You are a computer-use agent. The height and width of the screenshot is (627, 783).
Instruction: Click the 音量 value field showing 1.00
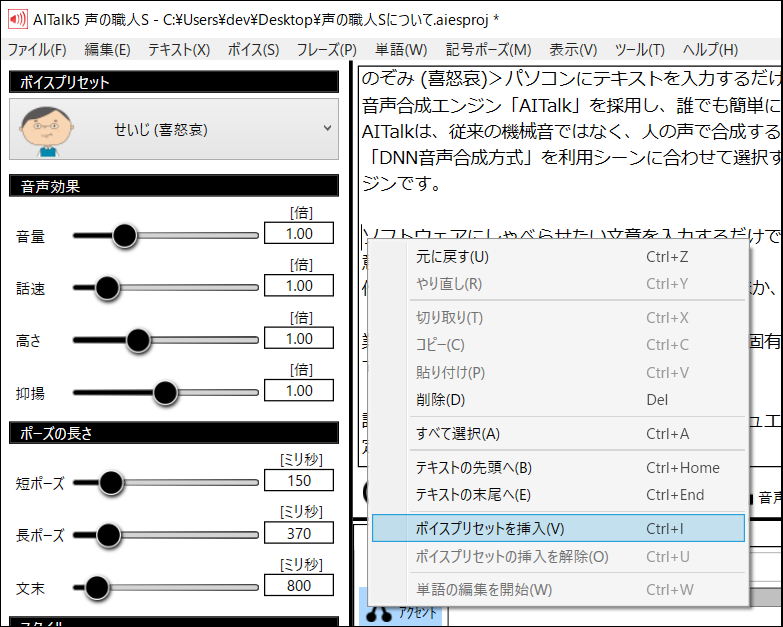299,233
